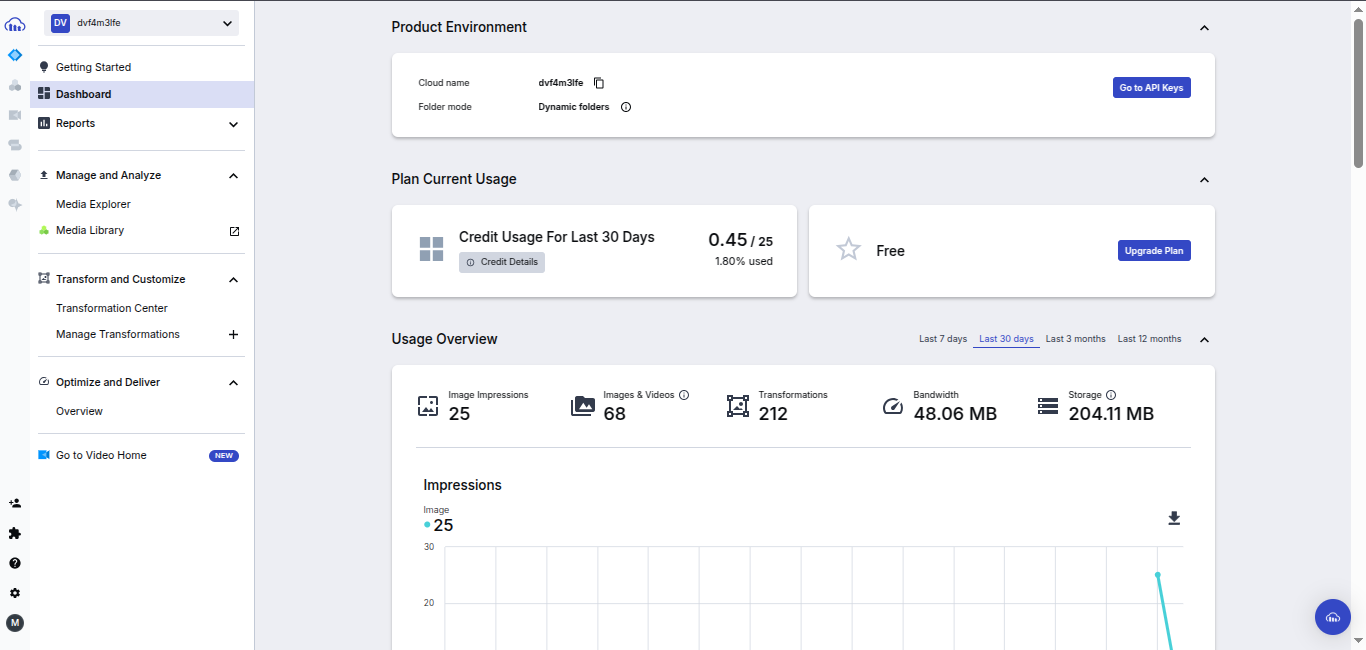Collapse the Transform and Customize section
The image size is (1366, 650).
(x=234, y=280)
